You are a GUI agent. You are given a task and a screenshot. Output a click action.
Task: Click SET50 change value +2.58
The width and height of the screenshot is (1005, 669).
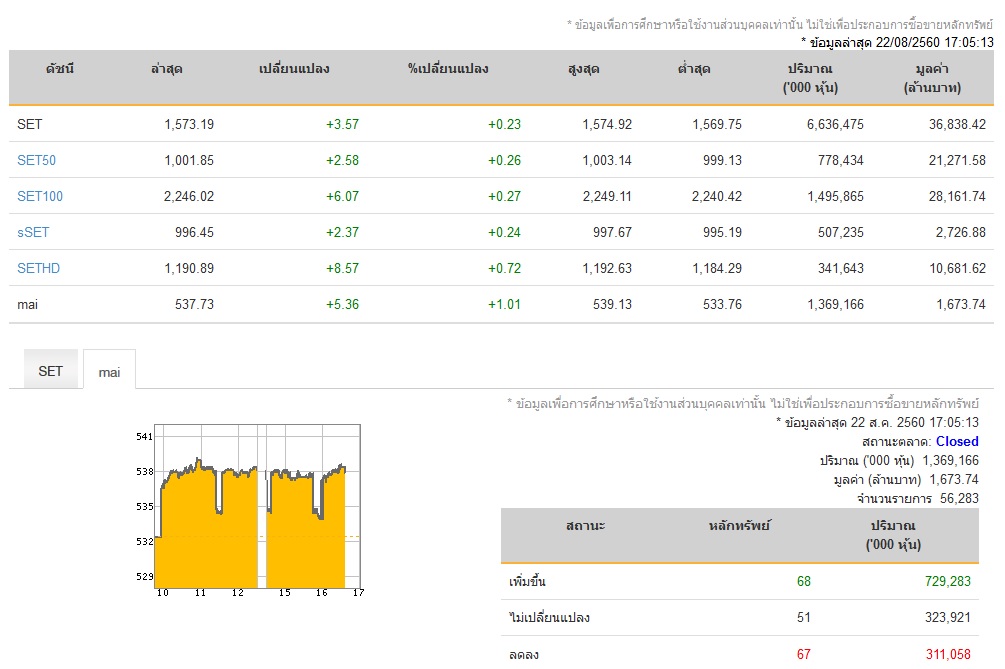(x=342, y=160)
